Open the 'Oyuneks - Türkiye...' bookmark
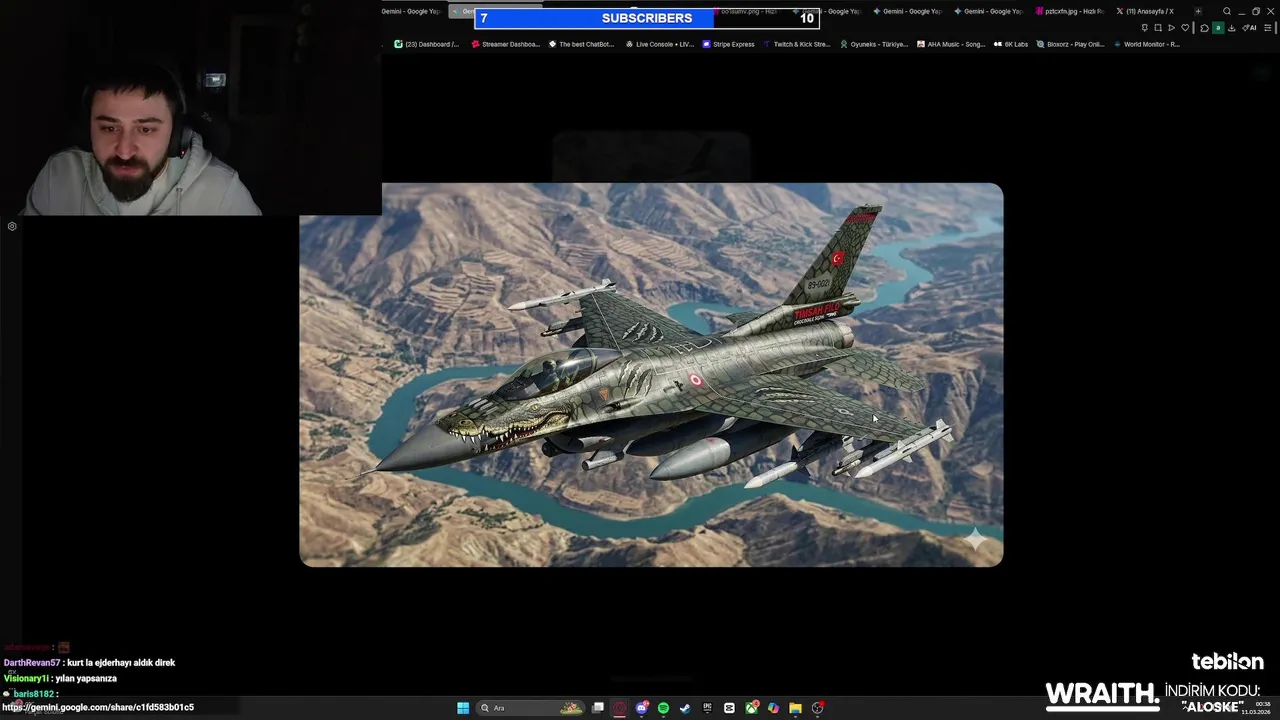1280x720 pixels. pos(874,44)
